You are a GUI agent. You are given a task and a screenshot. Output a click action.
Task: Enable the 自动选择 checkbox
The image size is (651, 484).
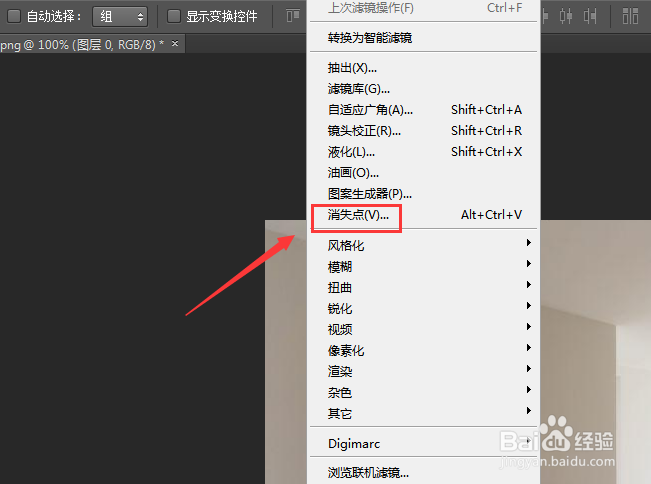(14, 16)
